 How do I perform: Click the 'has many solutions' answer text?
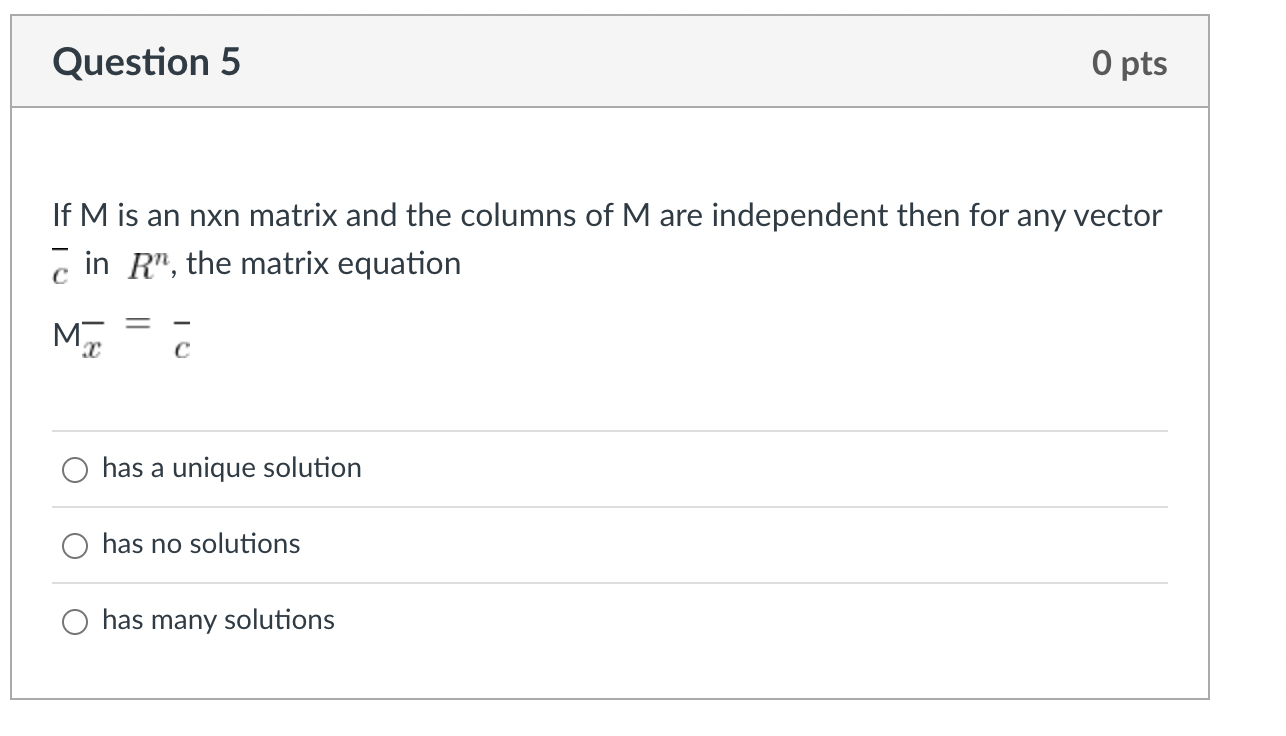tap(218, 620)
